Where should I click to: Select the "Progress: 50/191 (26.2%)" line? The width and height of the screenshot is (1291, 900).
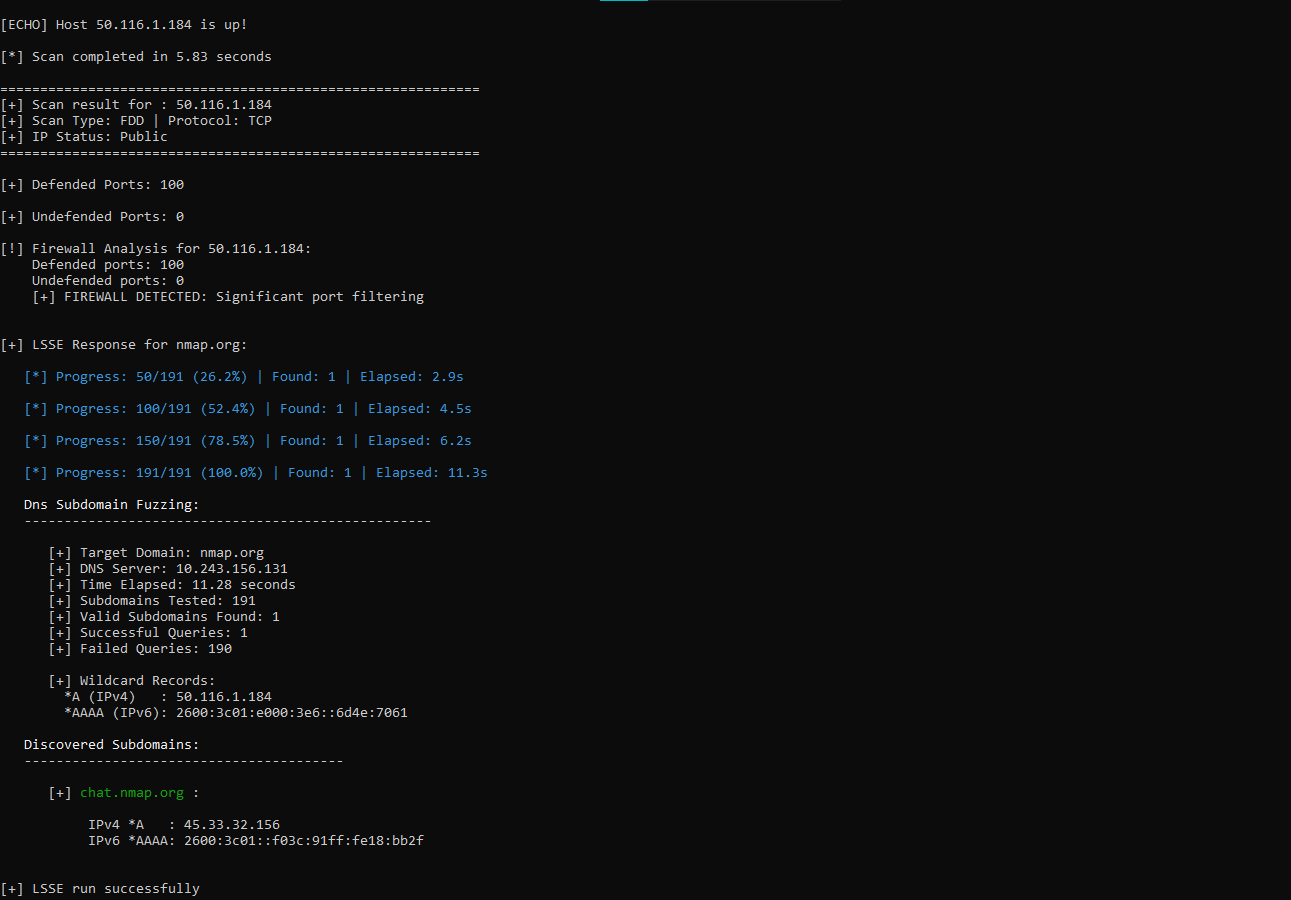[x=244, y=376]
